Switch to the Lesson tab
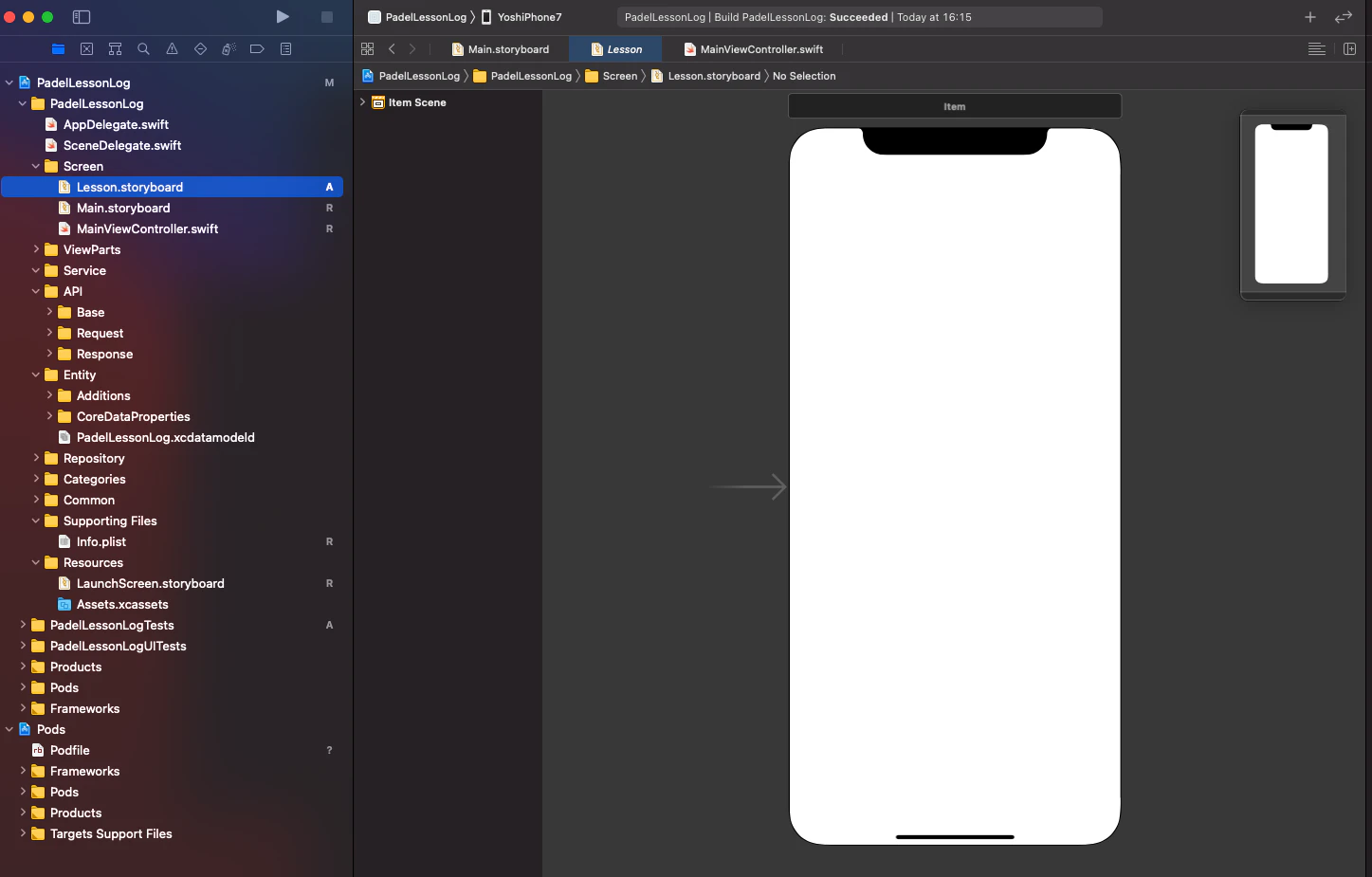Viewport: 1372px width, 877px height. tap(616, 49)
